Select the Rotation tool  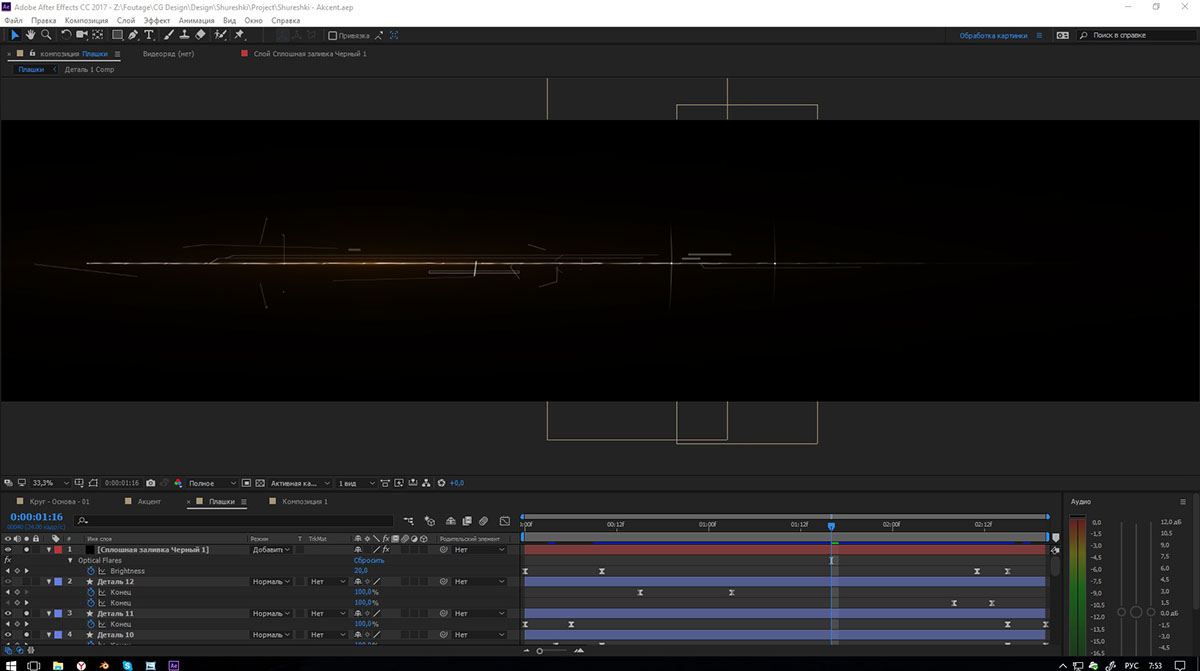click(67, 35)
